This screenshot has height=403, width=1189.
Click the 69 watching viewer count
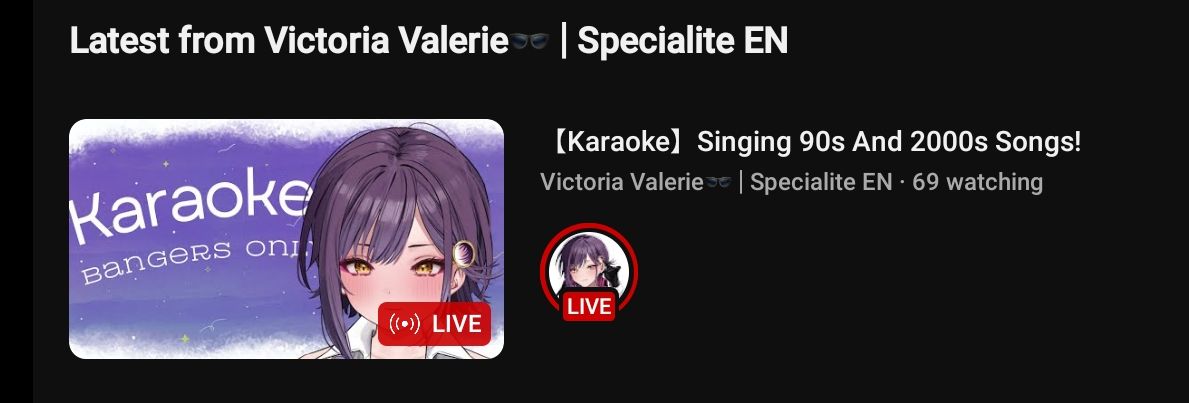(x=977, y=182)
